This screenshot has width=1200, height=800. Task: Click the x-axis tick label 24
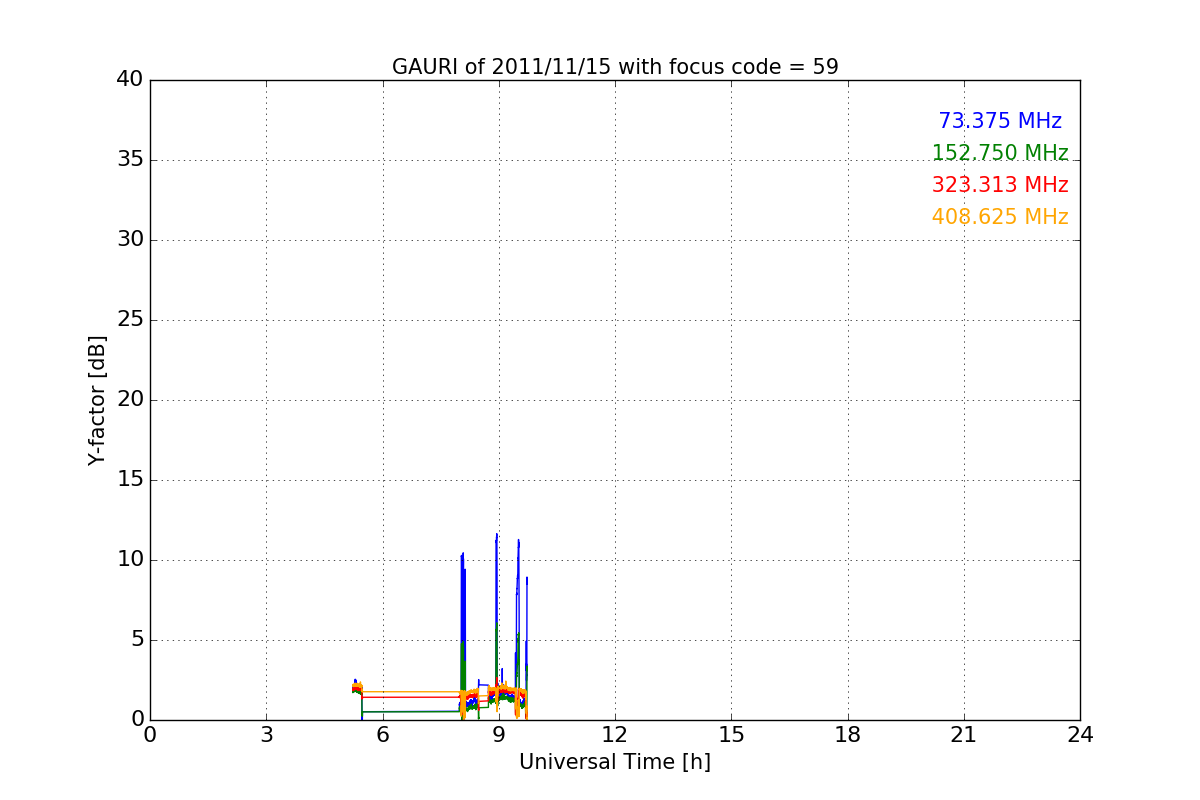[1080, 735]
